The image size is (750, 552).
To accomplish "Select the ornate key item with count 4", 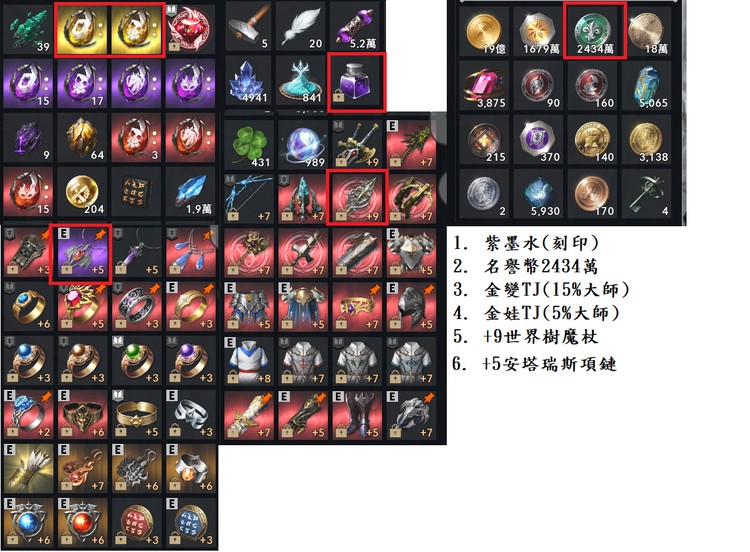I will [x=647, y=193].
